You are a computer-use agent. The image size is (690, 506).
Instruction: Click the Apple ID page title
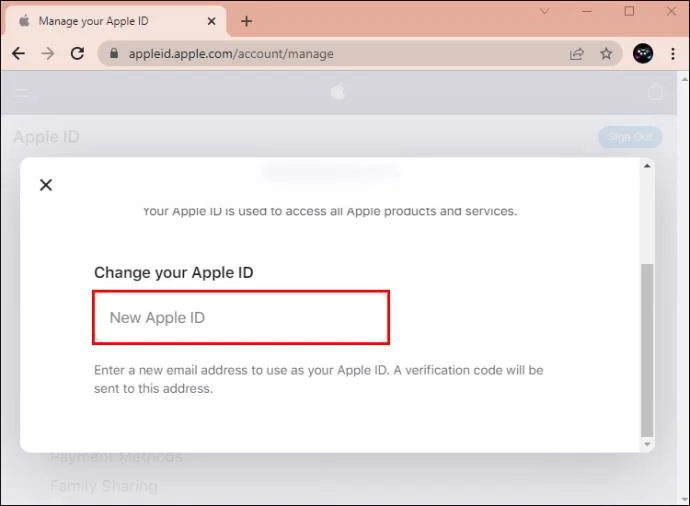[47, 137]
